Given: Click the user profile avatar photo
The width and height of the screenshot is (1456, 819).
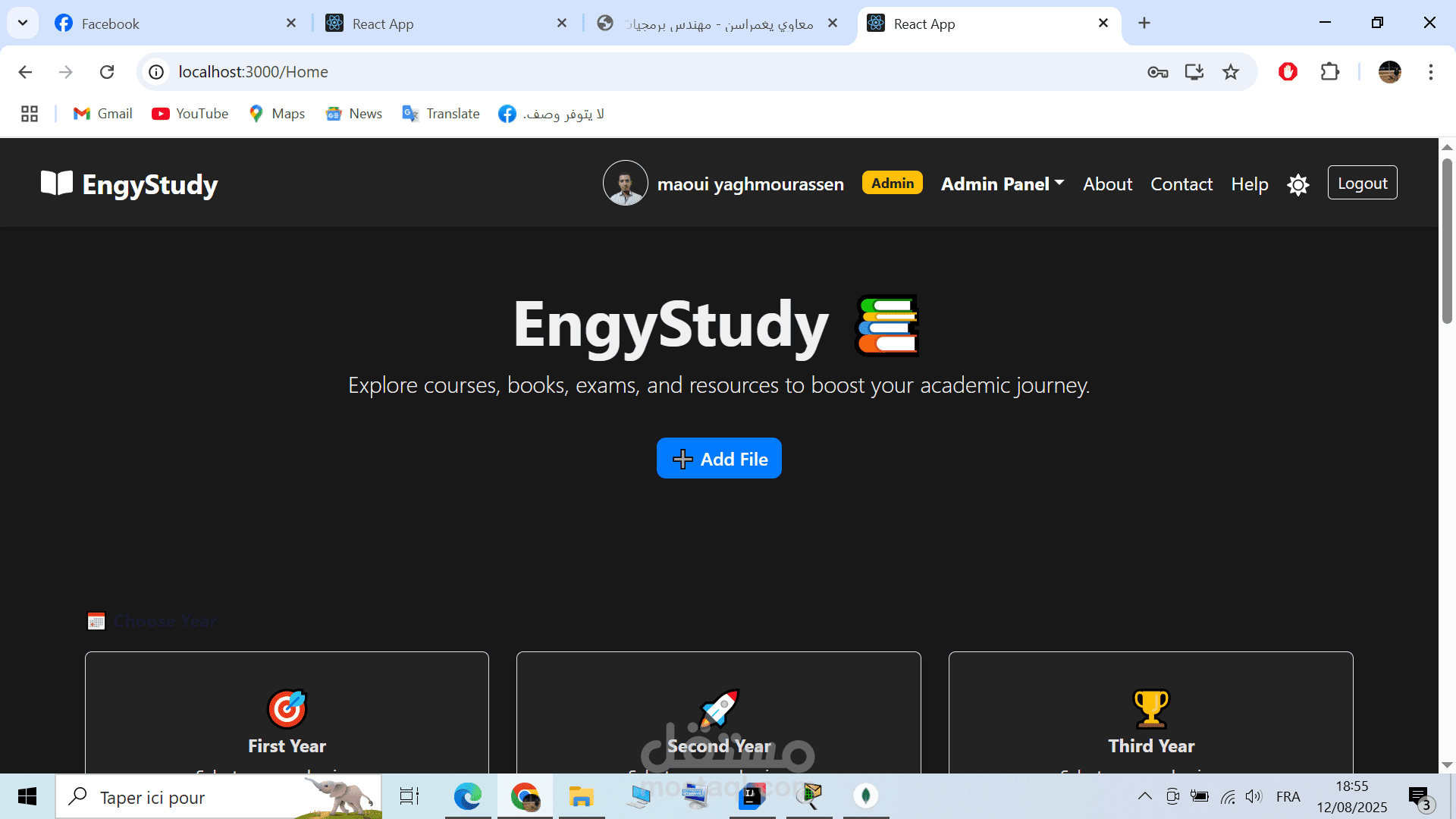Looking at the screenshot, I should 625,184.
